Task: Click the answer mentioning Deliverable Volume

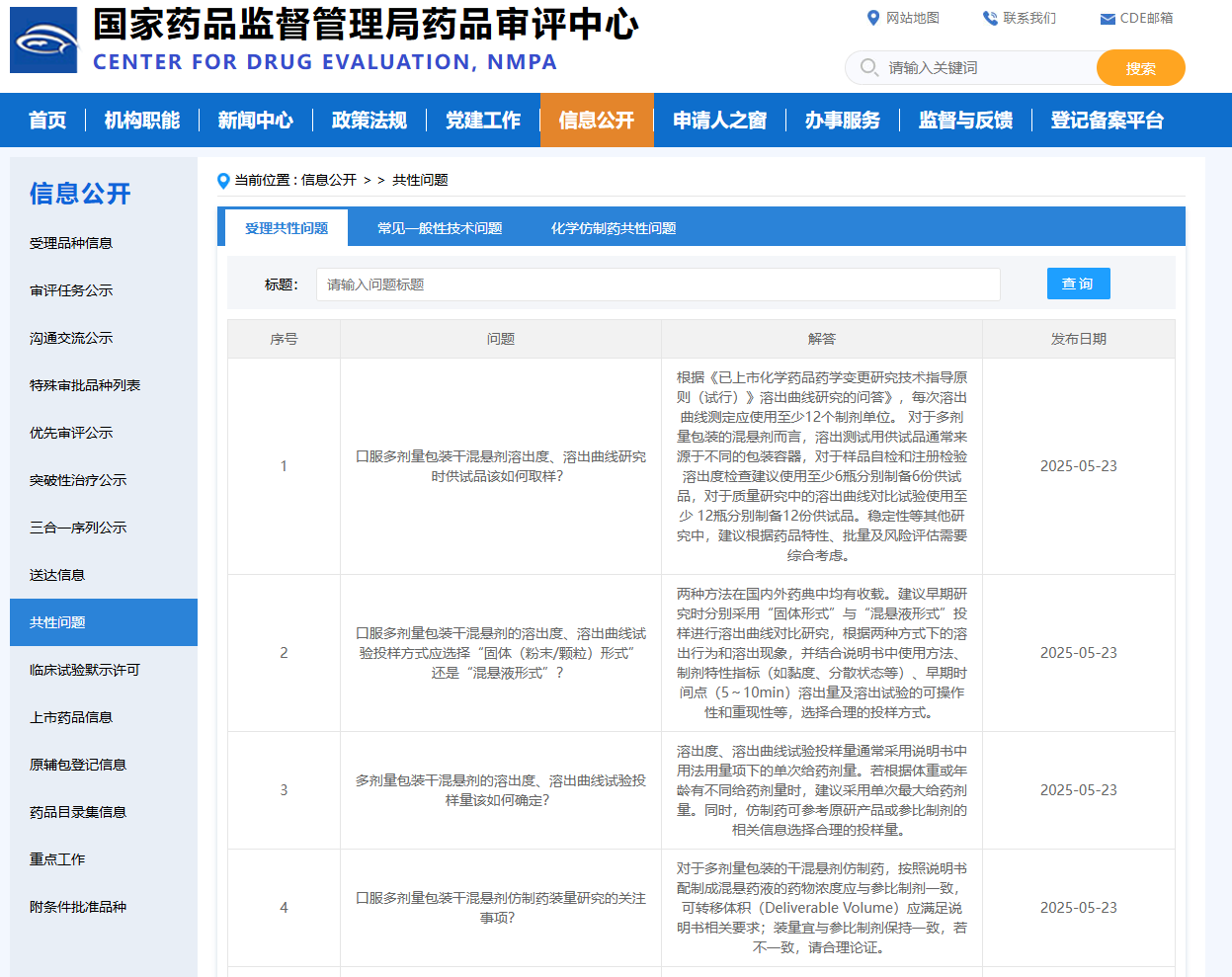Action: [822, 908]
